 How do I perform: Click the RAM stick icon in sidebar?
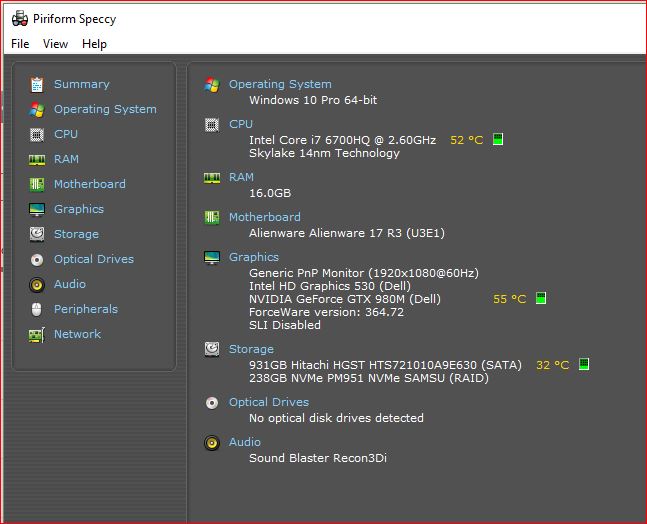(x=37, y=160)
